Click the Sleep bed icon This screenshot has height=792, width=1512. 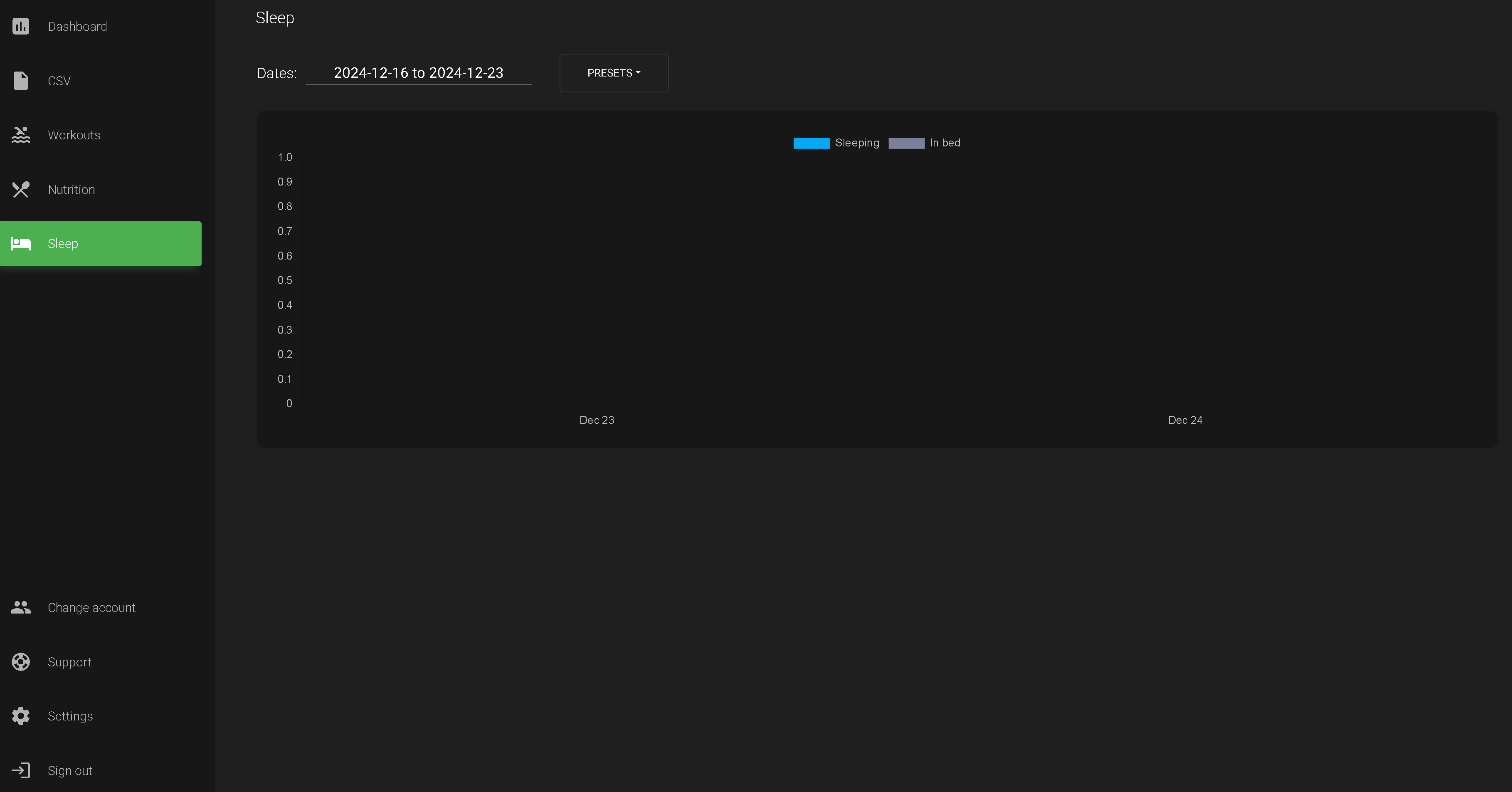[x=20, y=244]
